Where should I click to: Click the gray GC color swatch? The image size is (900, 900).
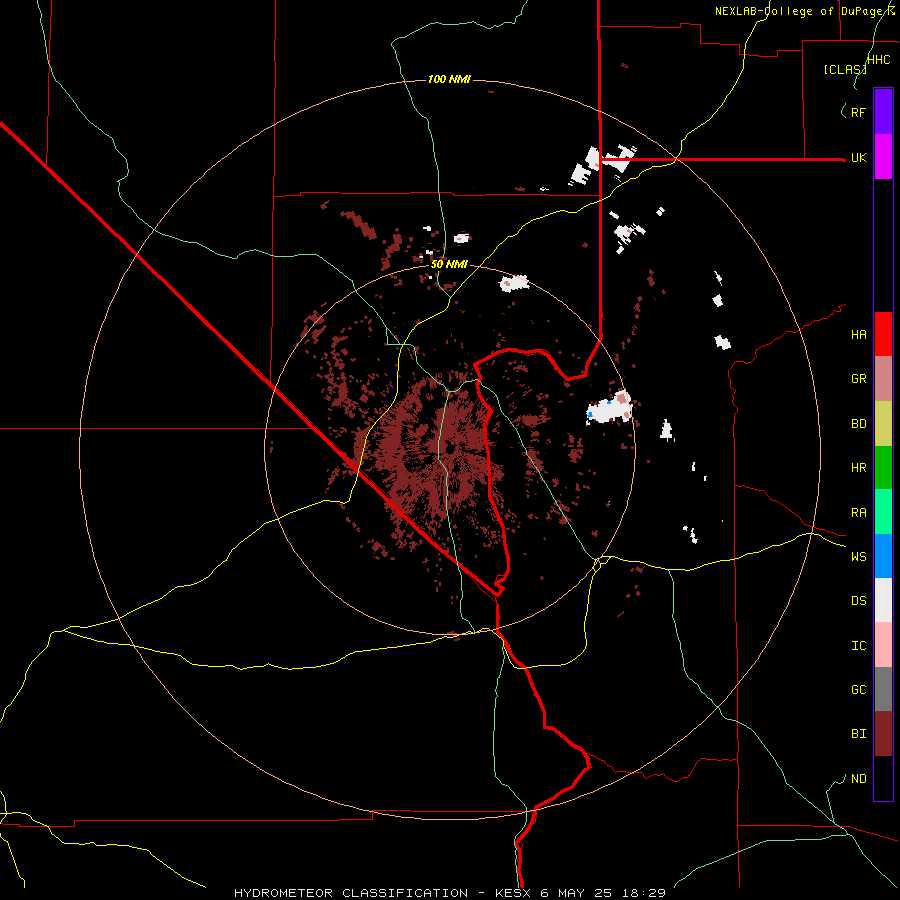click(883, 689)
